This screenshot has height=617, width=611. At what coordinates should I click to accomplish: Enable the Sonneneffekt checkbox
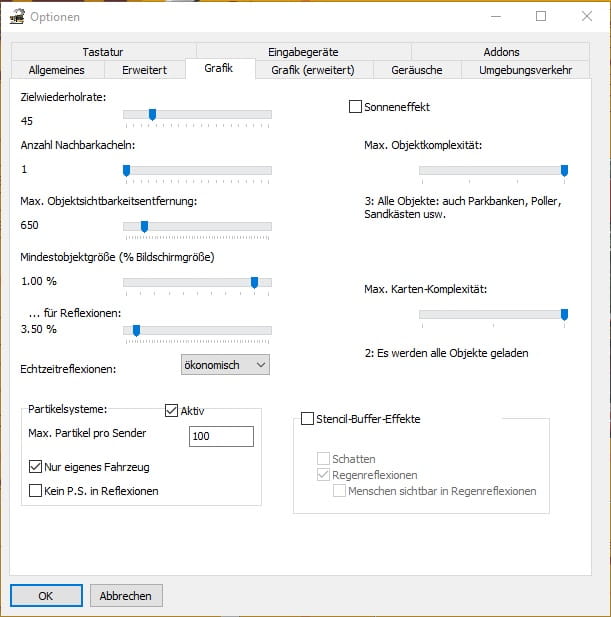coord(355,107)
